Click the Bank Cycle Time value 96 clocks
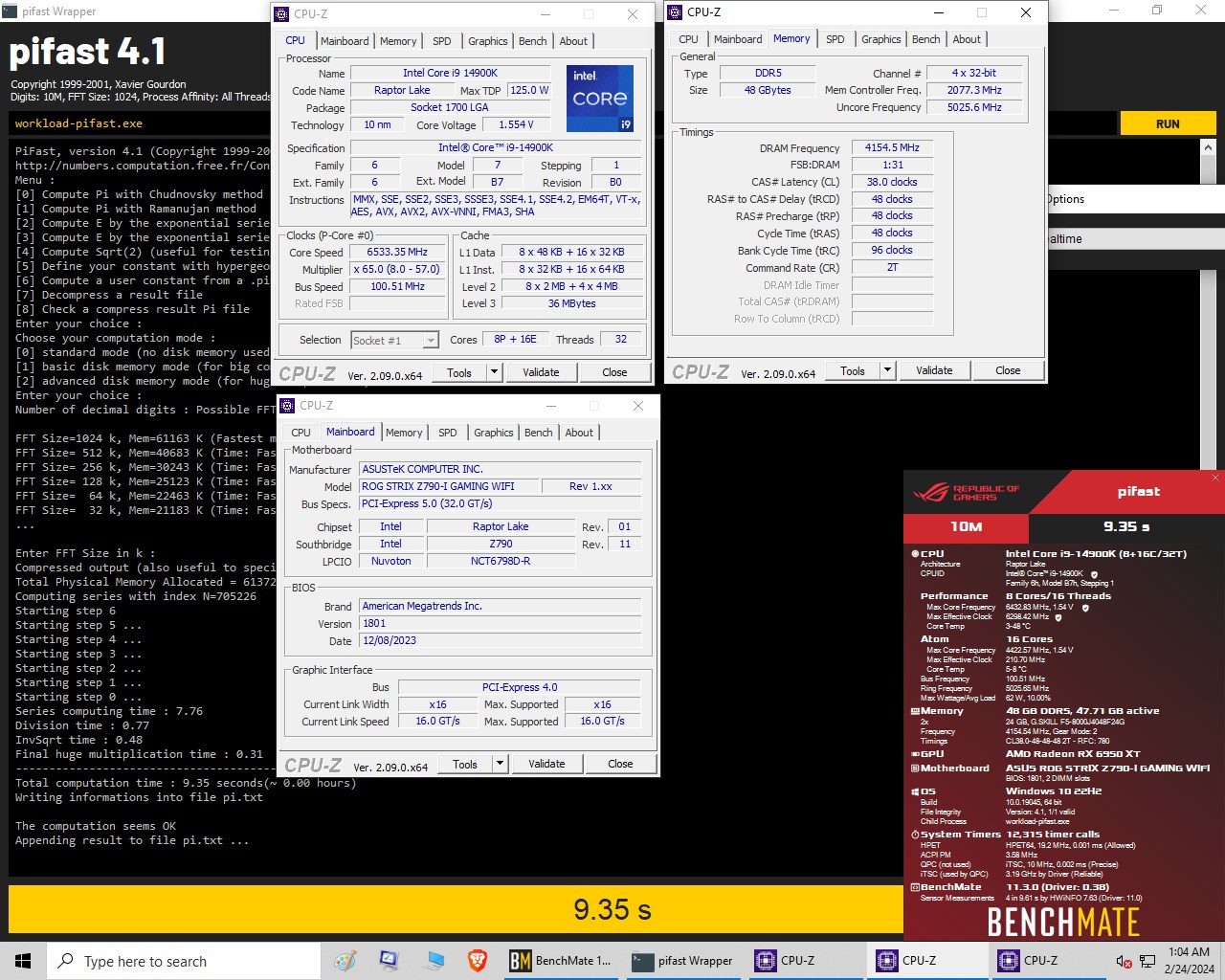 [x=892, y=250]
